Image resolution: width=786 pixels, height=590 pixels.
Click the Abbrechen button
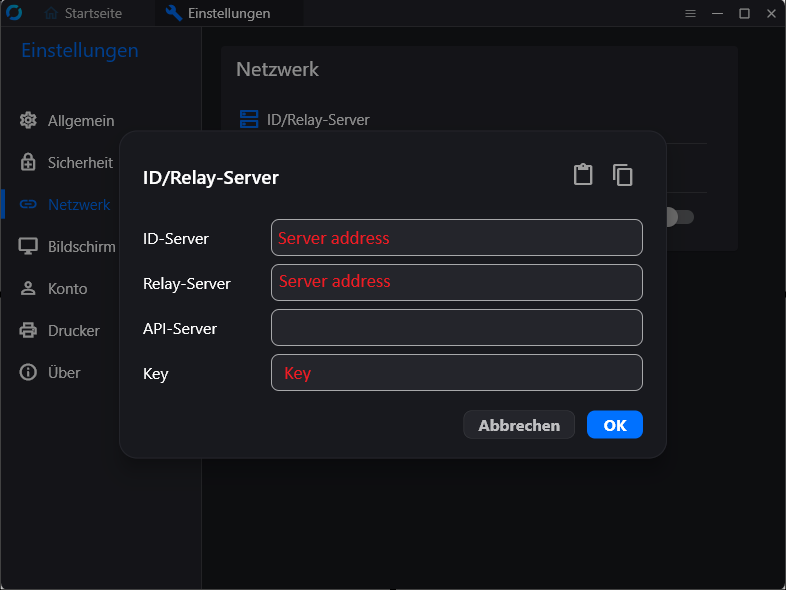[x=519, y=425]
